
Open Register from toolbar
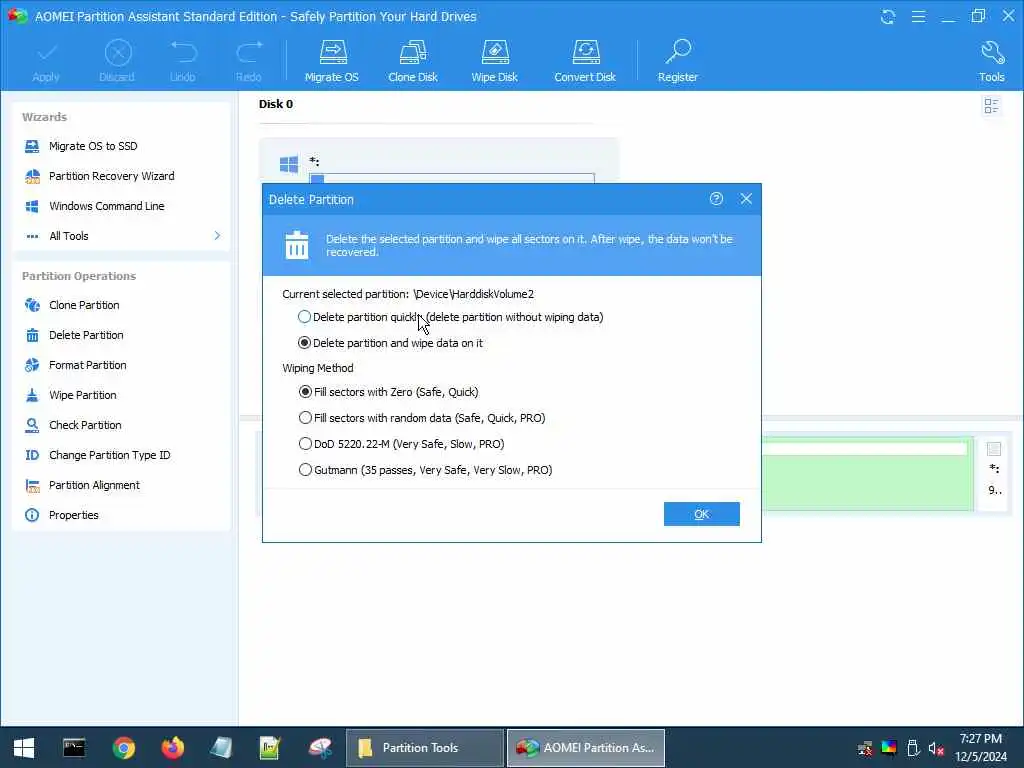(678, 61)
